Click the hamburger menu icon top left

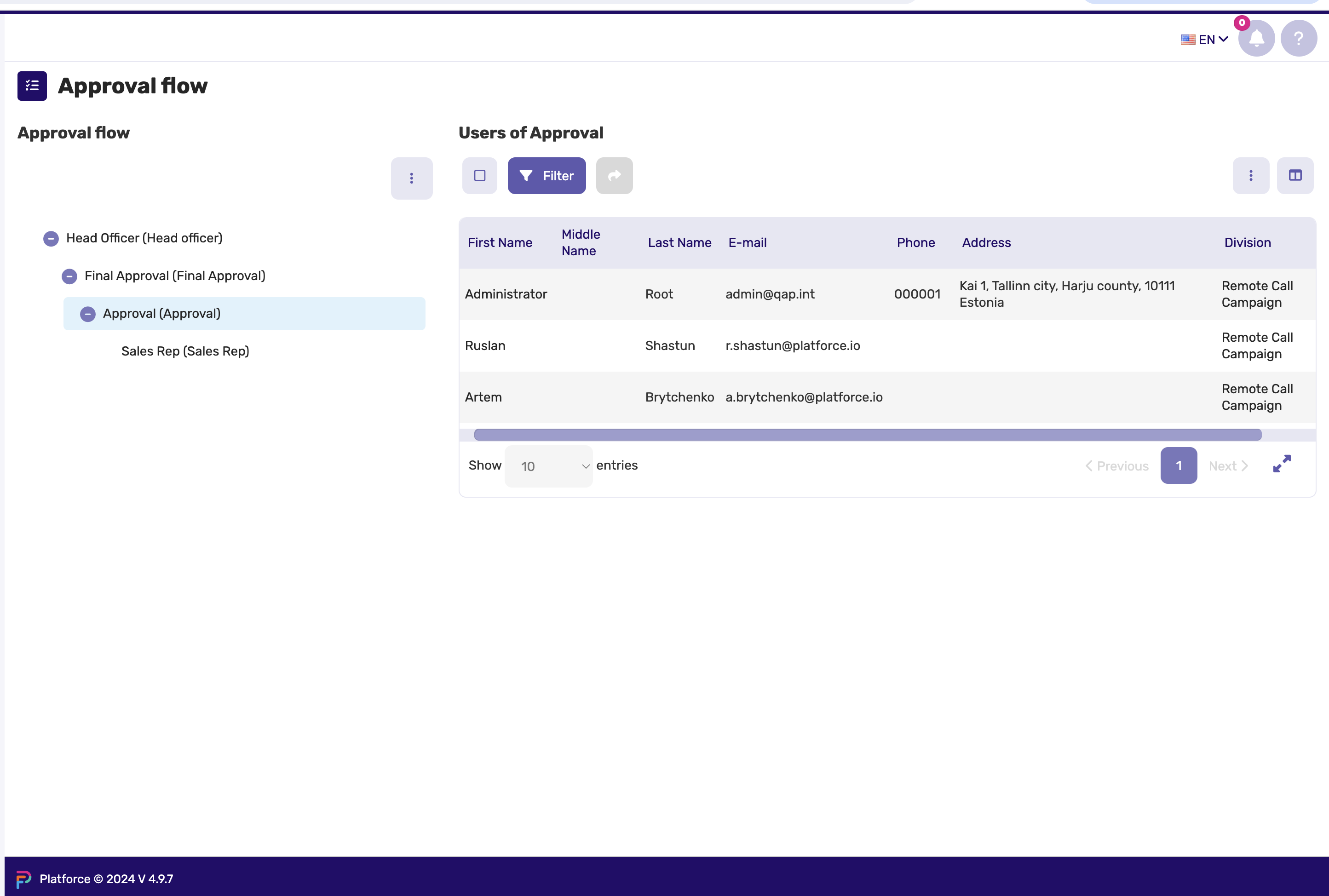coord(32,86)
